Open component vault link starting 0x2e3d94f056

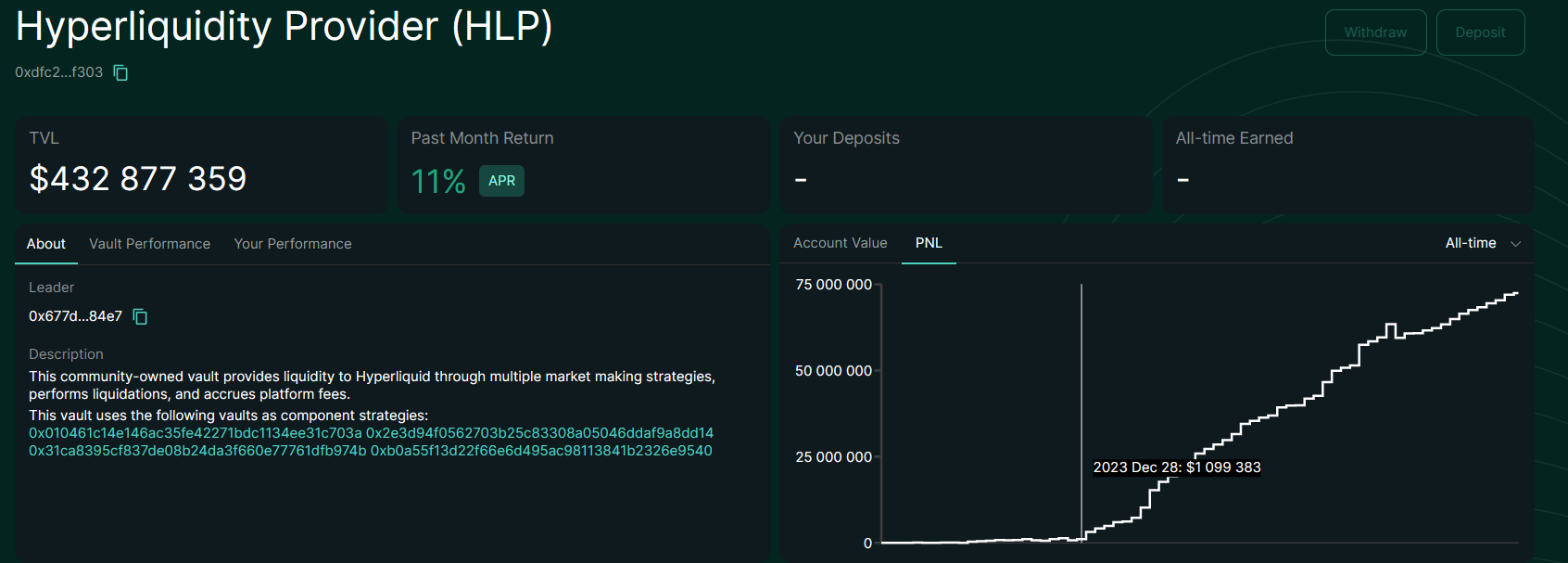tap(539, 433)
